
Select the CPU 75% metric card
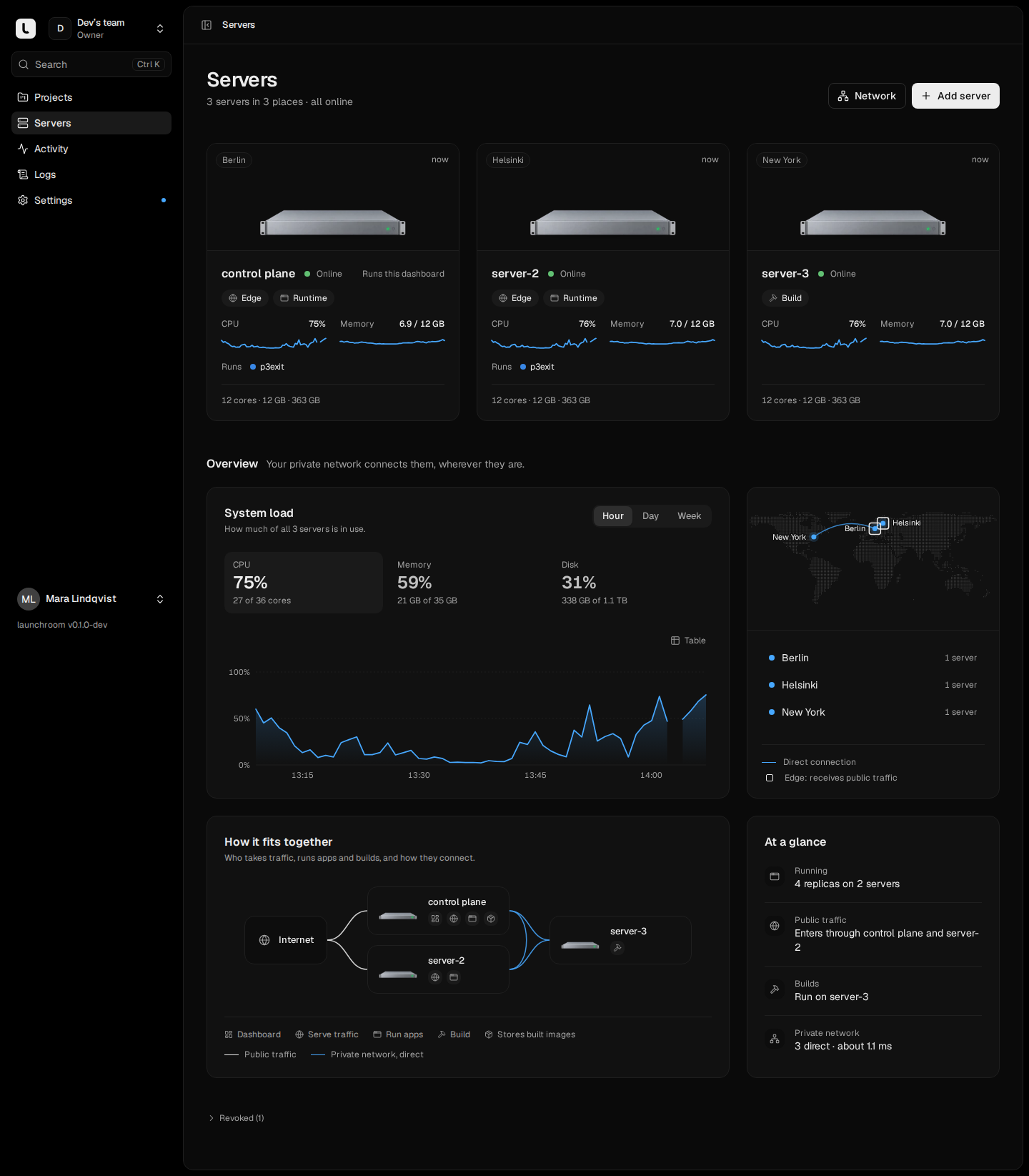304,583
